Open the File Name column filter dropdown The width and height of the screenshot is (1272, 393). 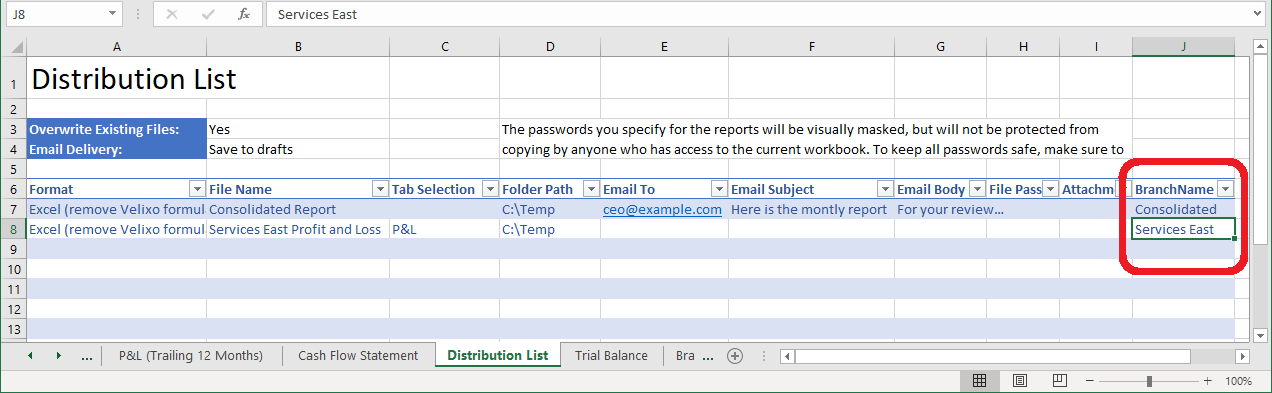(x=380, y=189)
